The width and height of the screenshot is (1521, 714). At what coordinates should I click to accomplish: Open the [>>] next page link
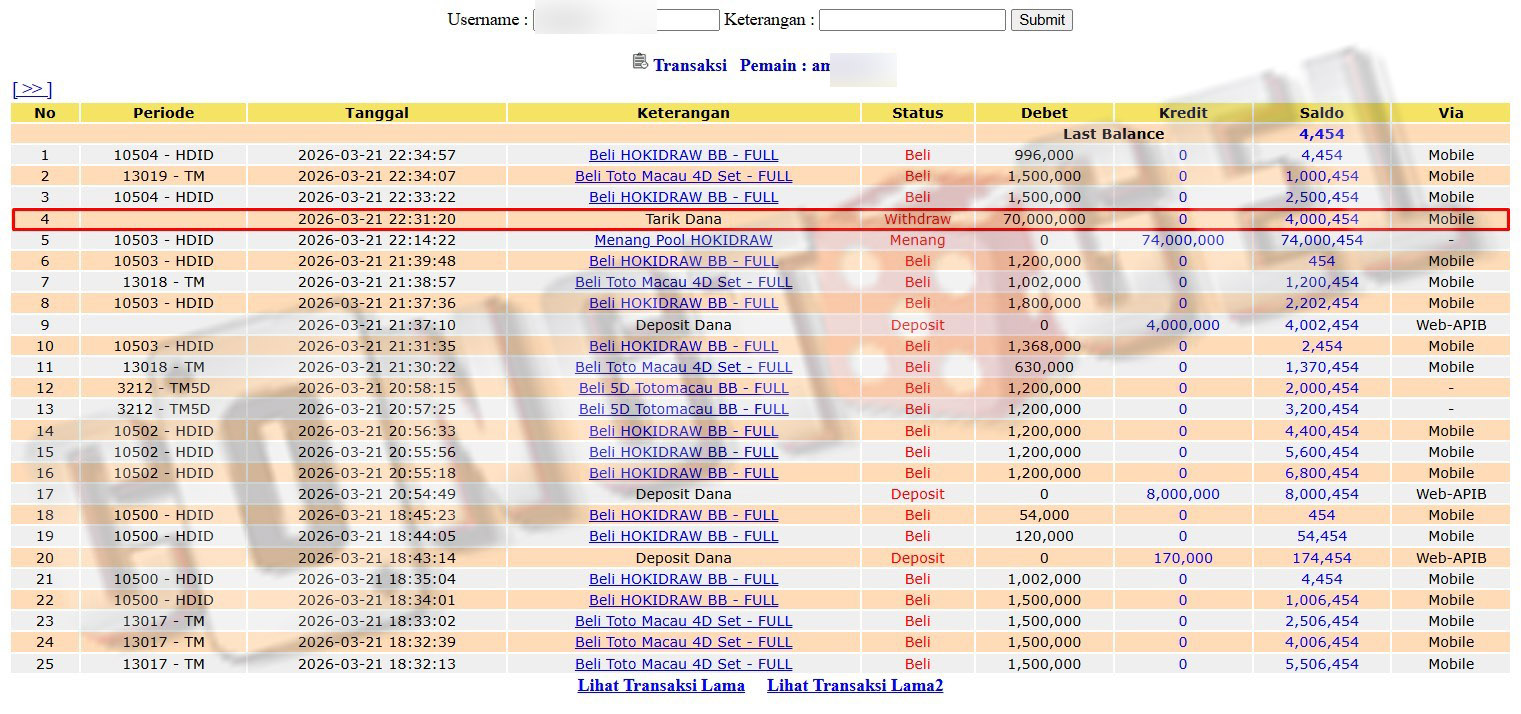click(32, 89)
